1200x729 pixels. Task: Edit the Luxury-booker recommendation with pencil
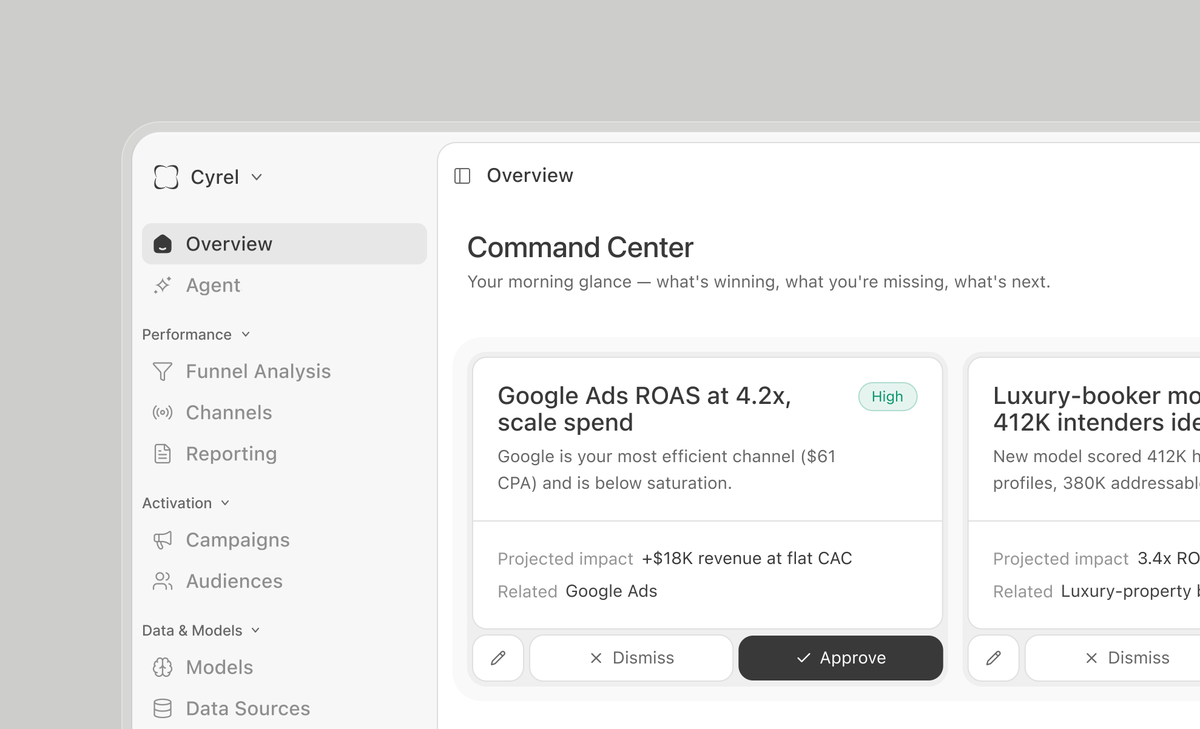tap(993, 658)
